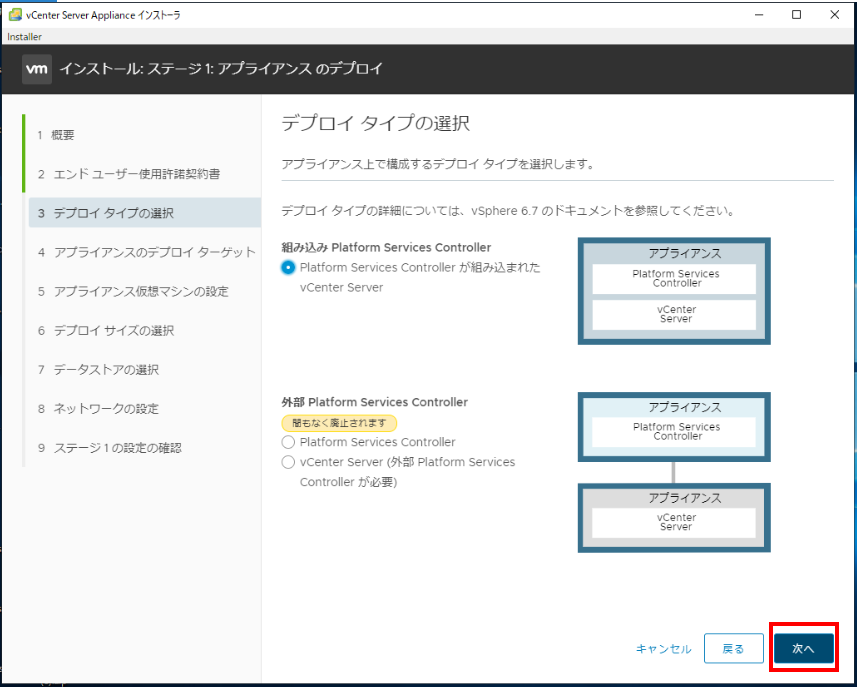Screen dimensions: 857x687
Task: Click 組み込み Platform Services Controller label
Action: click(386, 248)
